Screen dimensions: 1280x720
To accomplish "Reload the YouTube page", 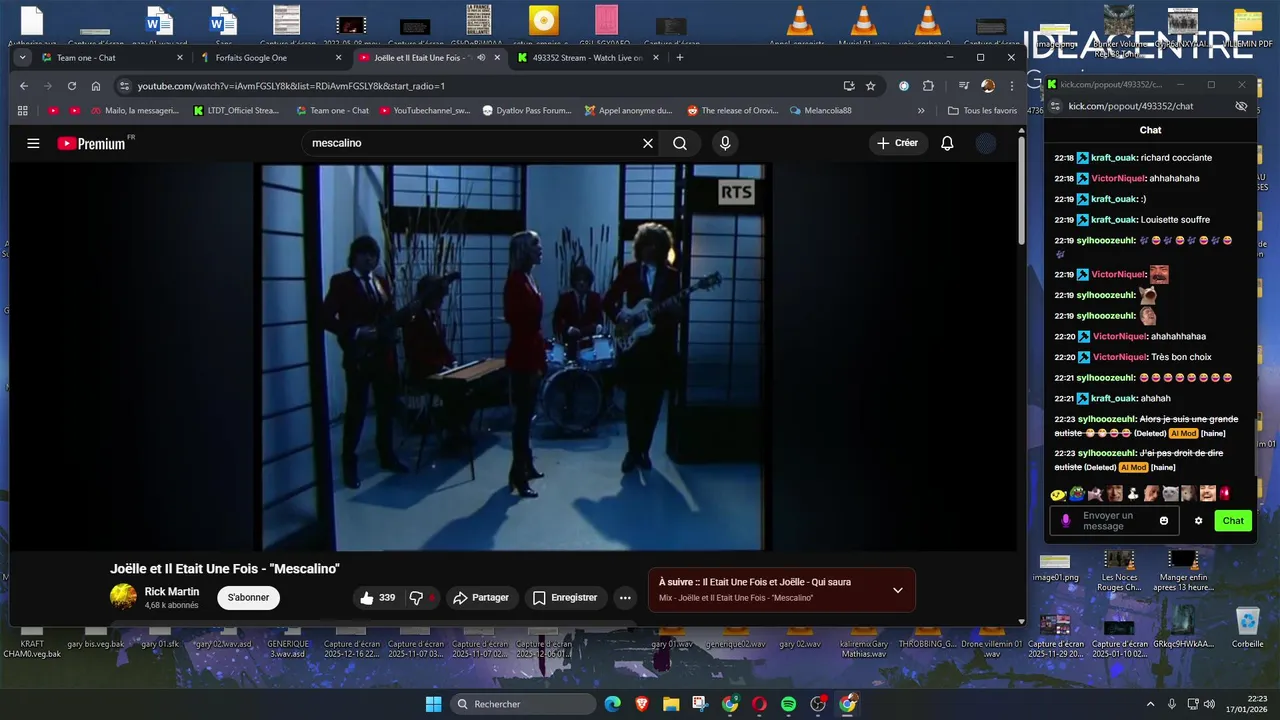I will point(72,86).
